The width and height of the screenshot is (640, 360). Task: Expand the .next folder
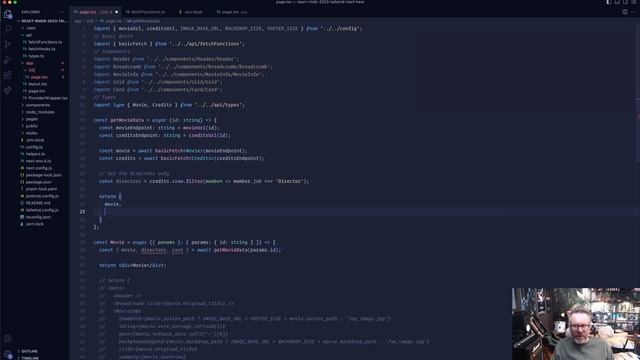point(31,28)
